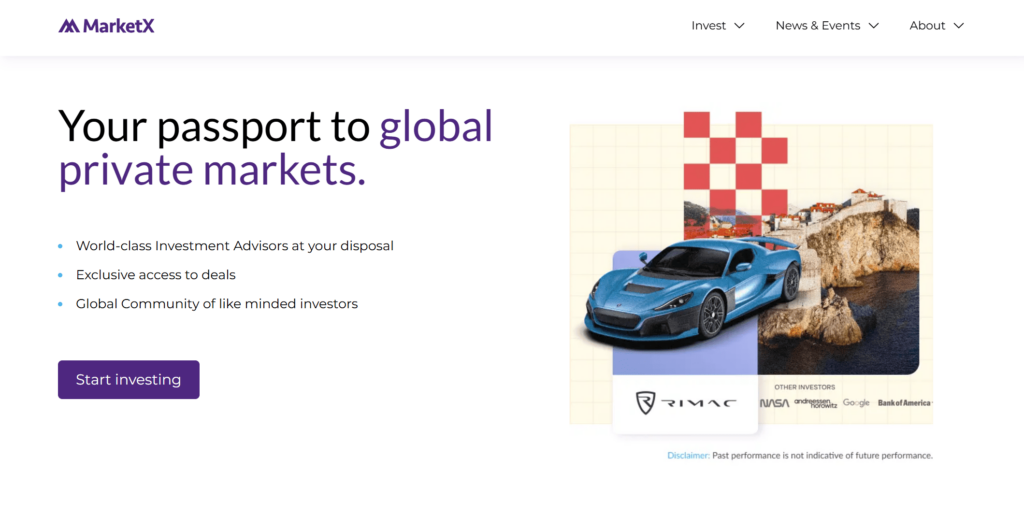
Task: Click the Bank of America logo
Action: pos(904,403)
